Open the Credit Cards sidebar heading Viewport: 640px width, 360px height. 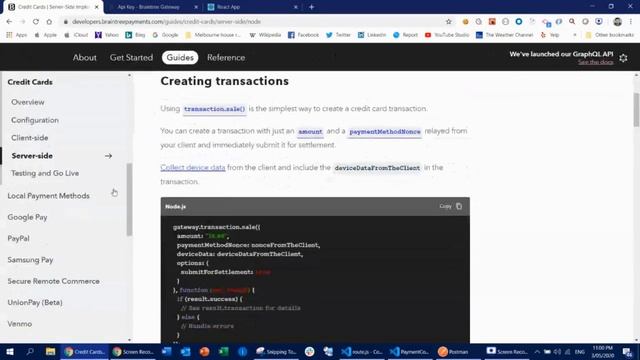coord(30,82)
